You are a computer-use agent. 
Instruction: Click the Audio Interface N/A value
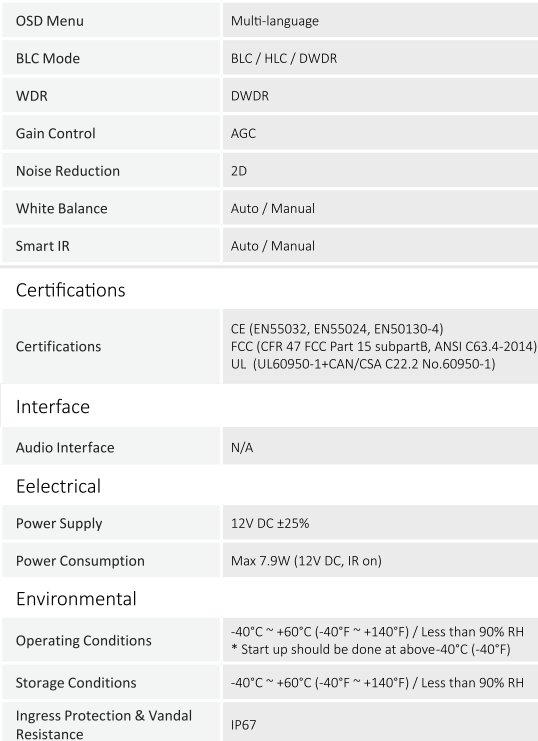pyautogui.click(x=242, y=447)
